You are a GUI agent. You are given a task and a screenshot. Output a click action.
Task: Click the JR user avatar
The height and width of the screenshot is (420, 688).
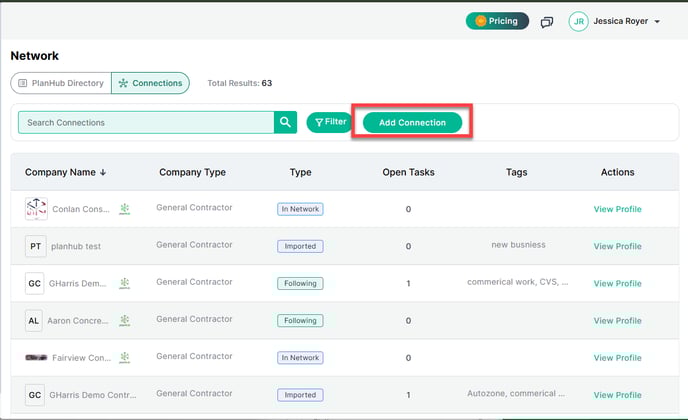578,21
